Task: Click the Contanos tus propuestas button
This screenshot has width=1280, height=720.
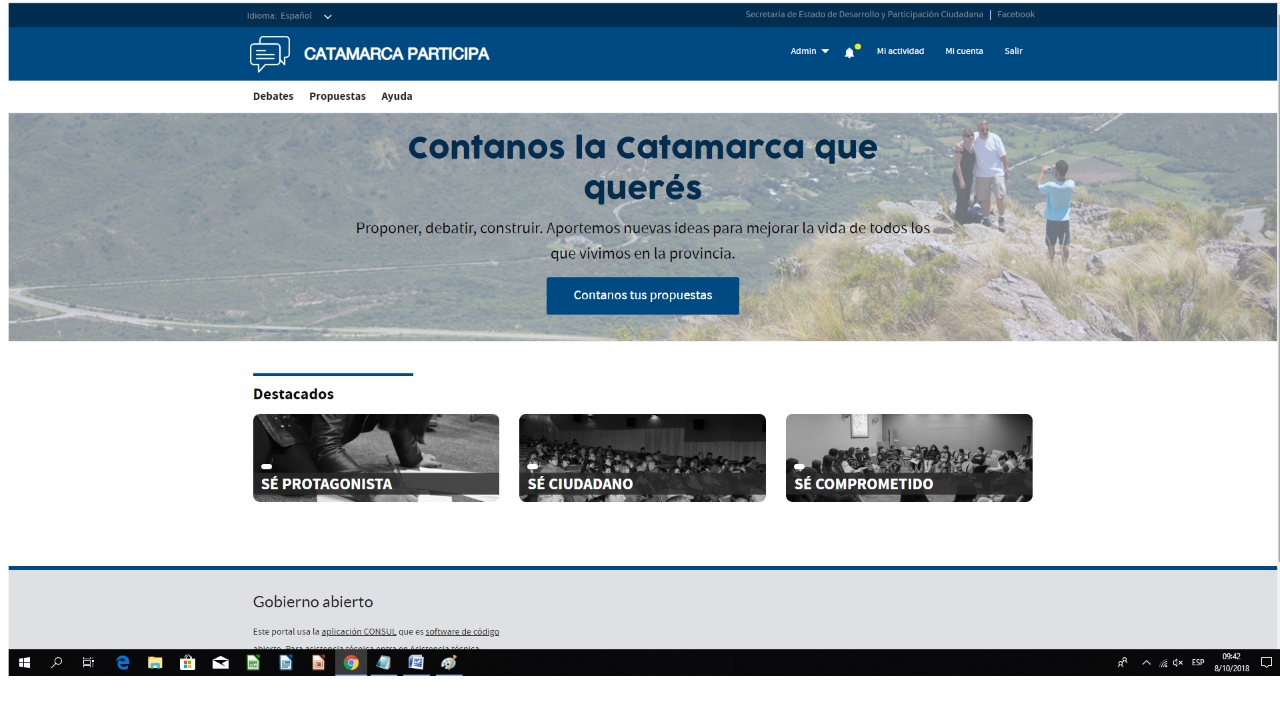Action: [642, 296]
